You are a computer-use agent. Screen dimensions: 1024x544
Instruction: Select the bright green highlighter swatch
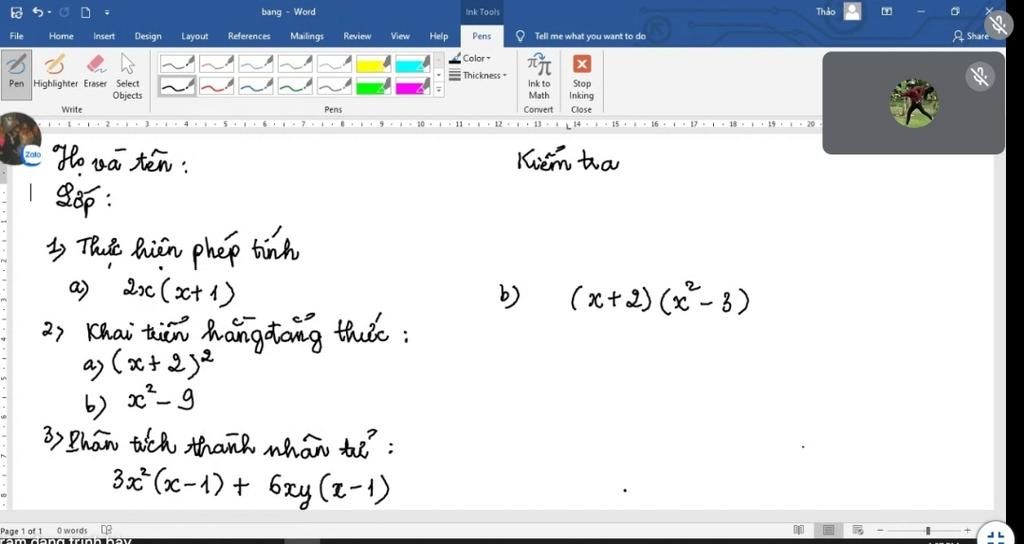(374, 85)
